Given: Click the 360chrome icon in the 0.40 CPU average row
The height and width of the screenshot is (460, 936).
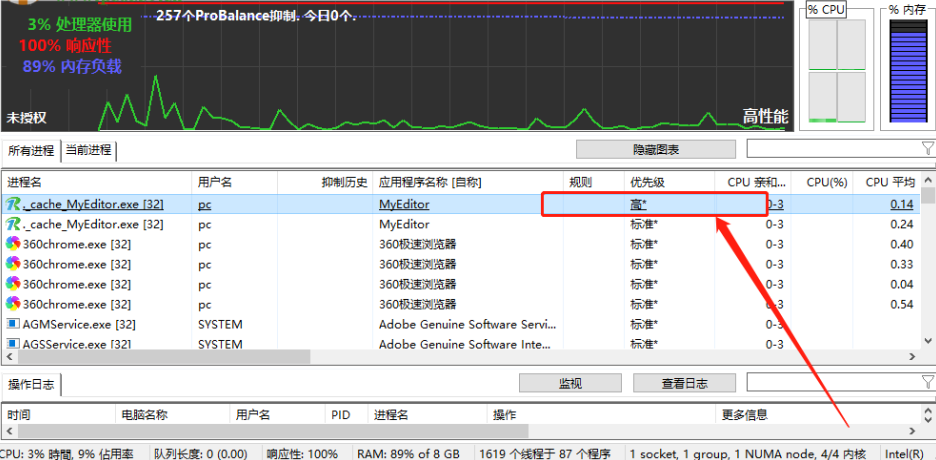Looking at the screenshot, I should (x=13, y=244).
